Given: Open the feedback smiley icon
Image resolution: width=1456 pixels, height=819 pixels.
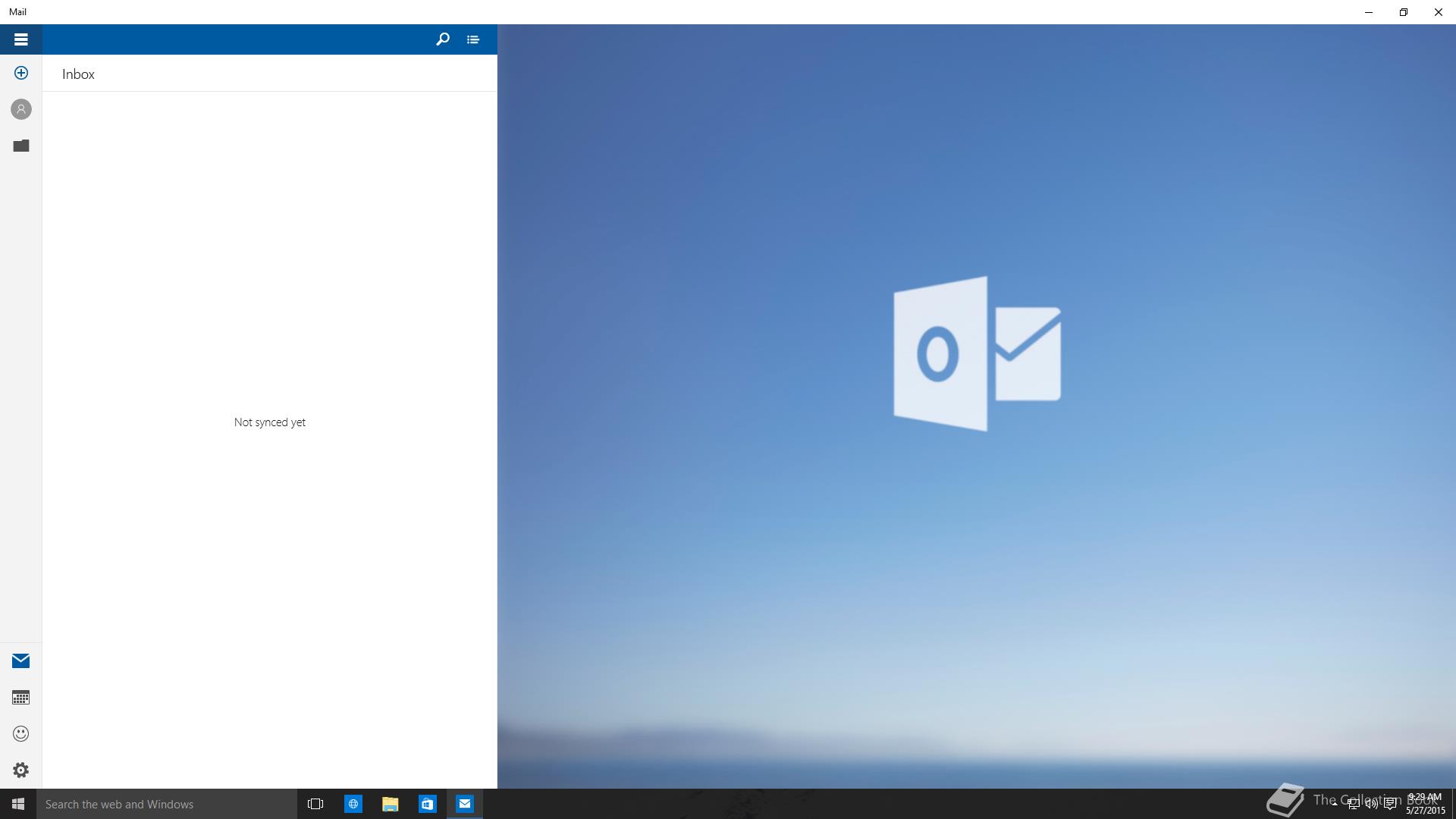Looking at the screenshot, I should pyautogui.click(x=20, y=733).
